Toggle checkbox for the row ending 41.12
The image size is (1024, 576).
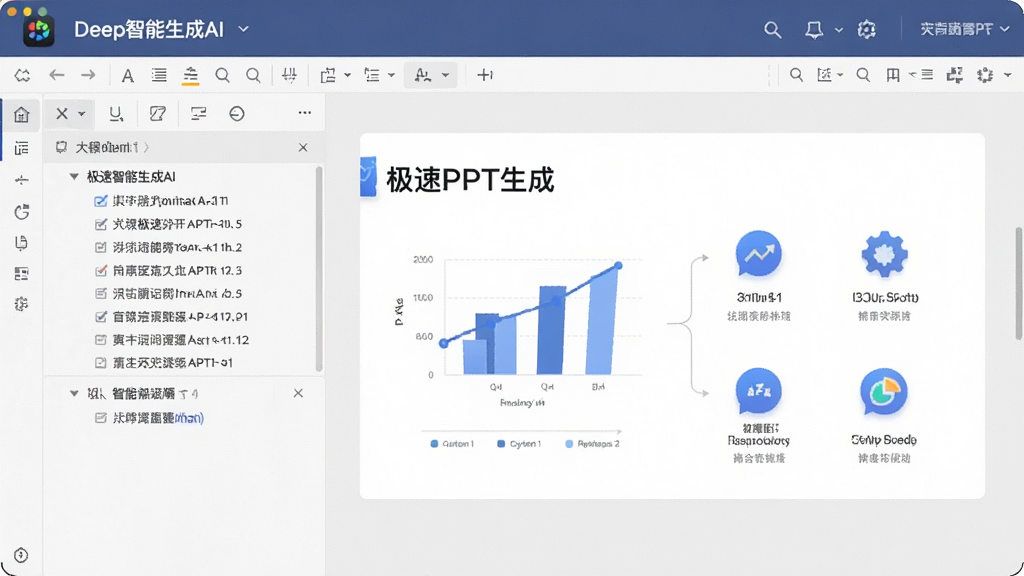pos(101,340)
